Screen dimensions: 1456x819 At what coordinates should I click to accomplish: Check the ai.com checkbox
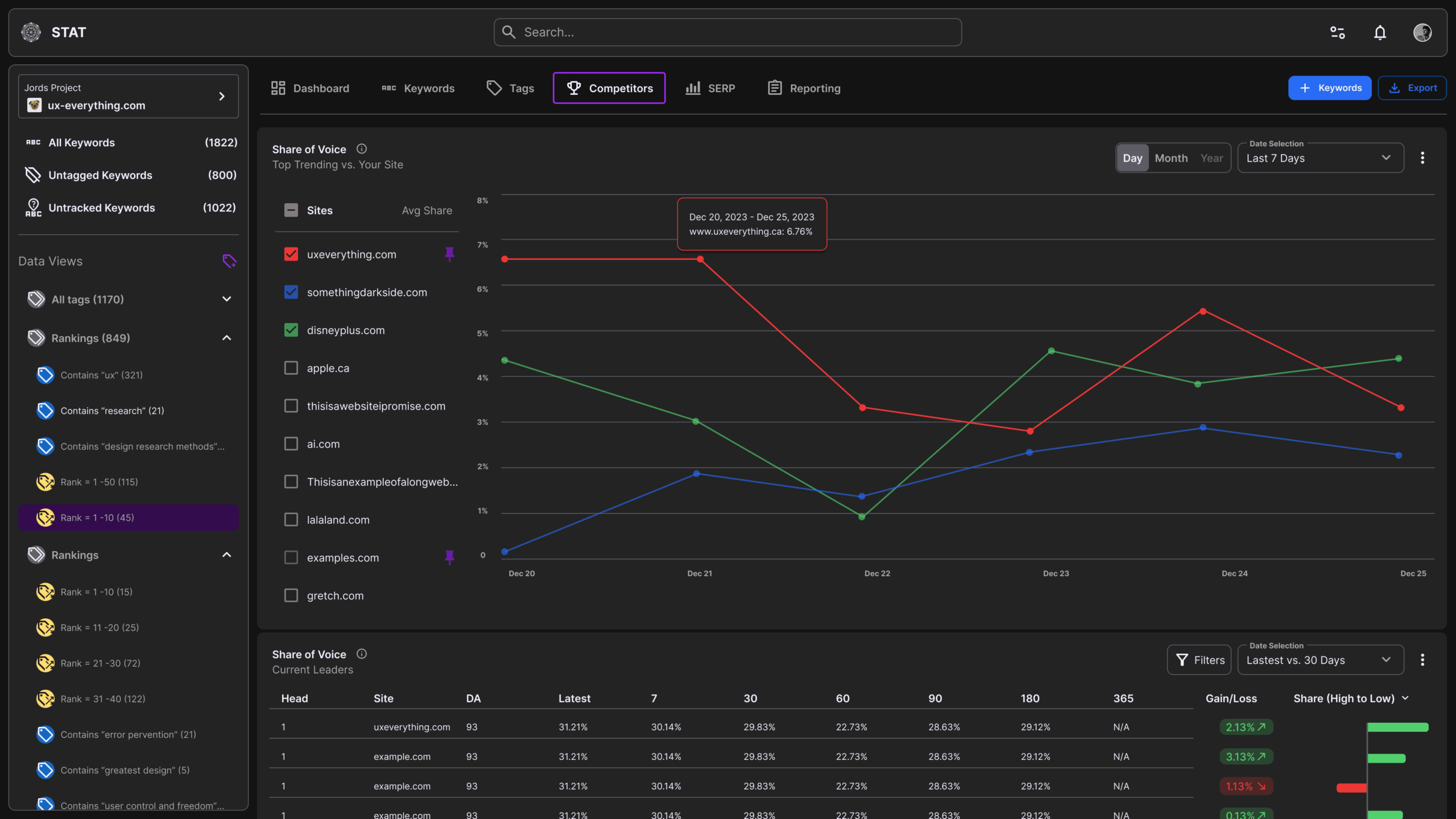point(291,444)
